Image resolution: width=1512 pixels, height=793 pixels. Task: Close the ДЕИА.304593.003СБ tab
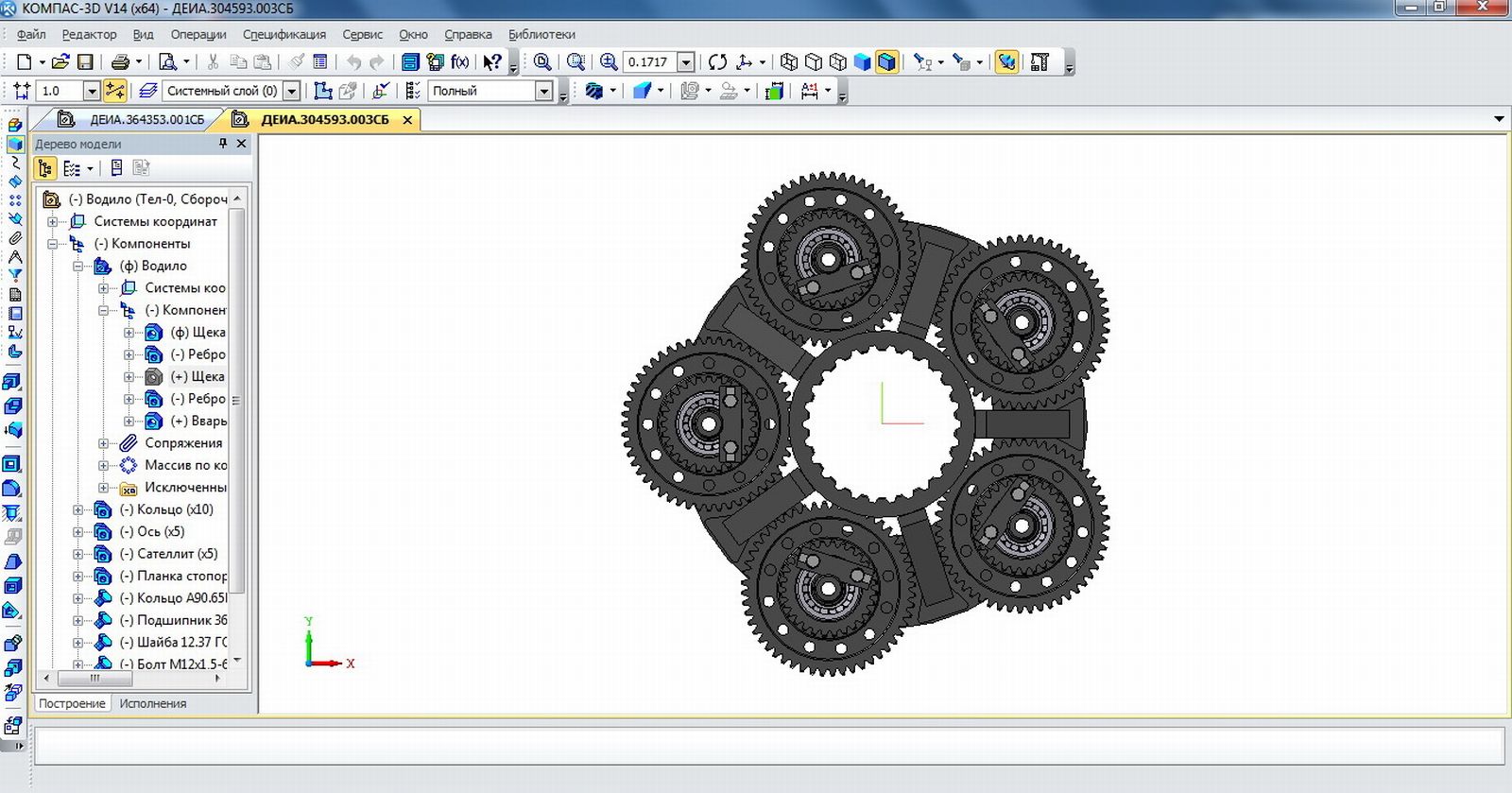407,120
